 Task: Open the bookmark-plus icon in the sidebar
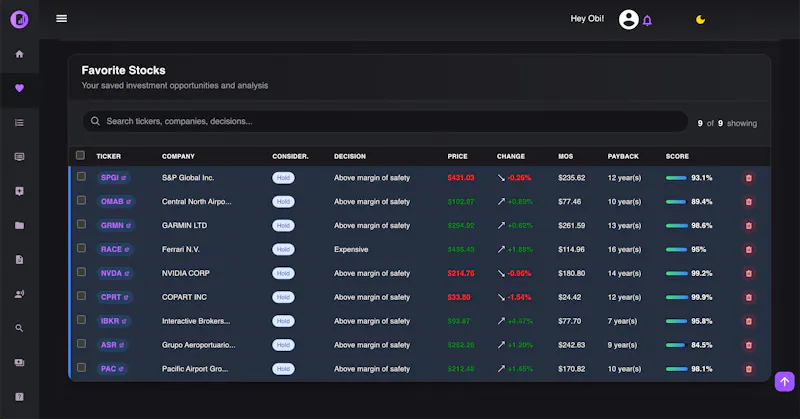coord(19,191)
